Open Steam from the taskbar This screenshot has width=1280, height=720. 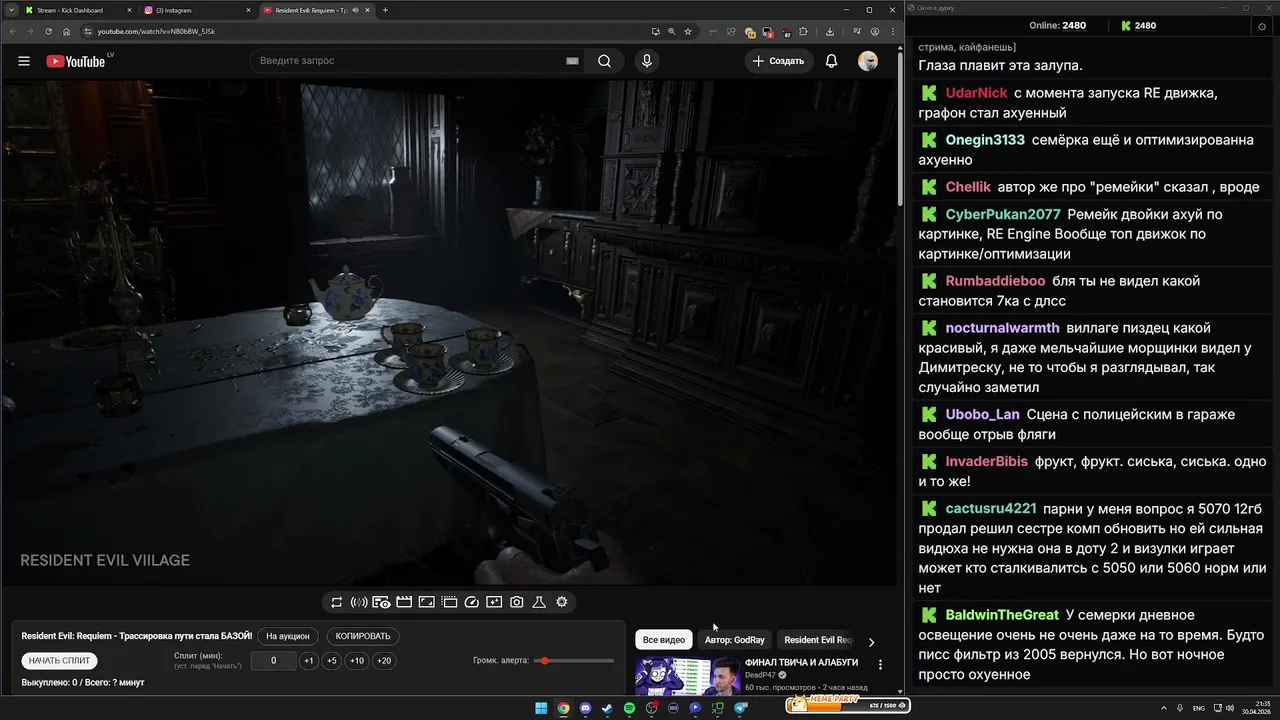(x=607, y=708)
